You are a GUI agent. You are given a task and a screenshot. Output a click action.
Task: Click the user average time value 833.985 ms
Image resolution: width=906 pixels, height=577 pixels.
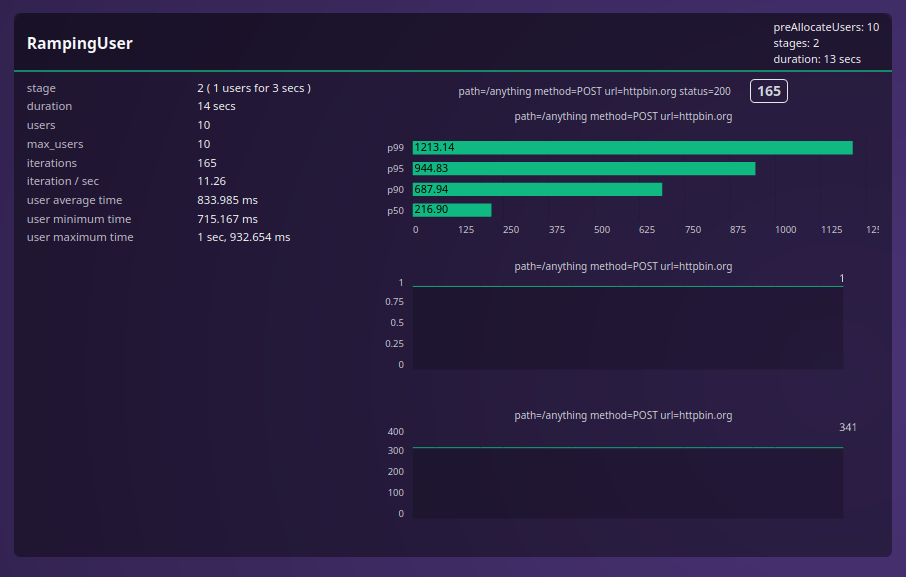[x=227, y=200]
